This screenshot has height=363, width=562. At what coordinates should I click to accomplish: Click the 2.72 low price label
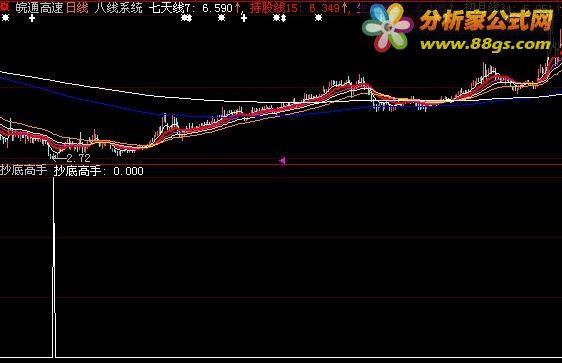[78, 158]
